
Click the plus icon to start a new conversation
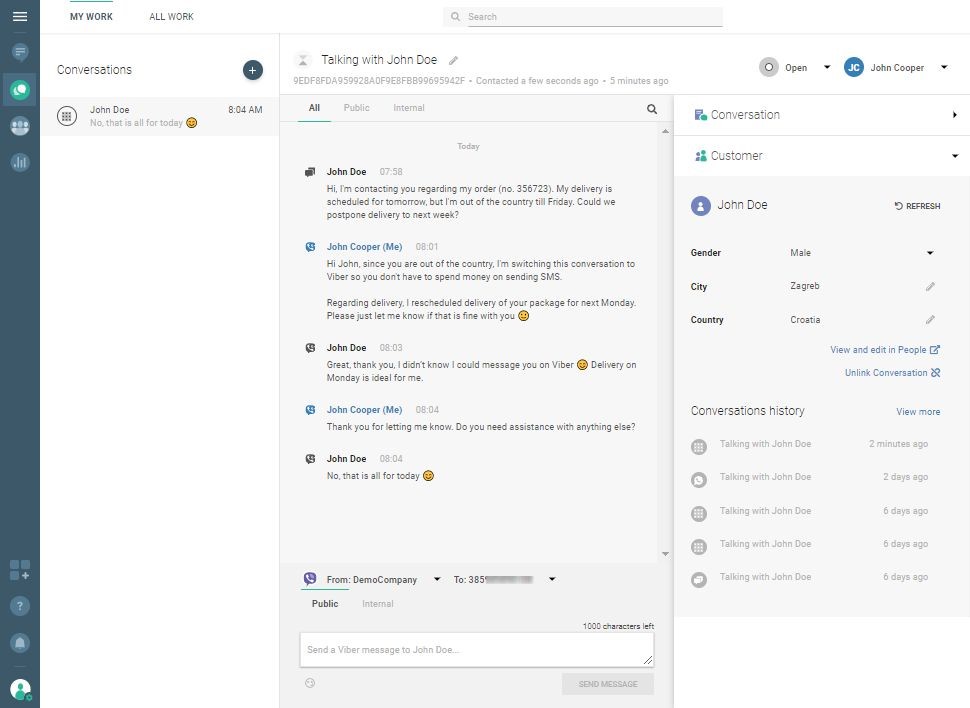pos(253,70)
